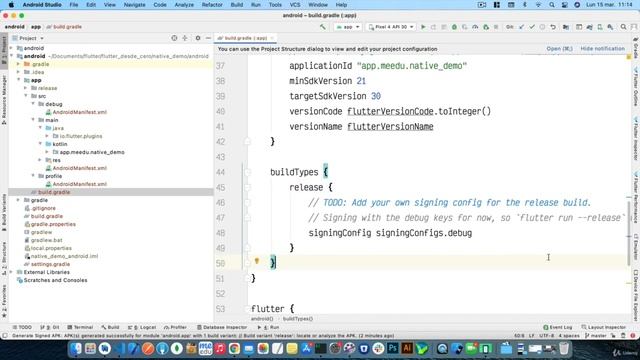Open the Profiler tool window tab

[x=176, y=327]
